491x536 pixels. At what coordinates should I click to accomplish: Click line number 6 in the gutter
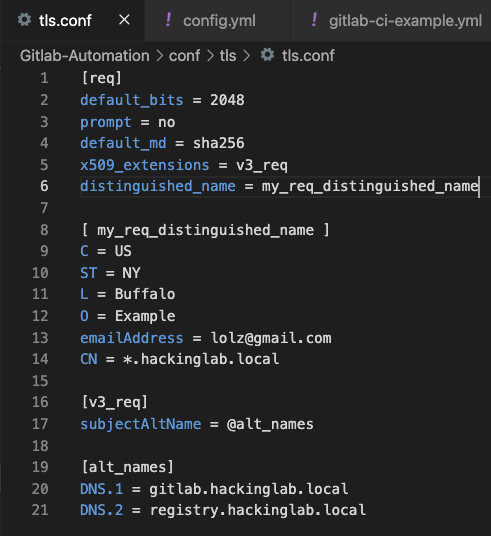[x=44, y=186]
